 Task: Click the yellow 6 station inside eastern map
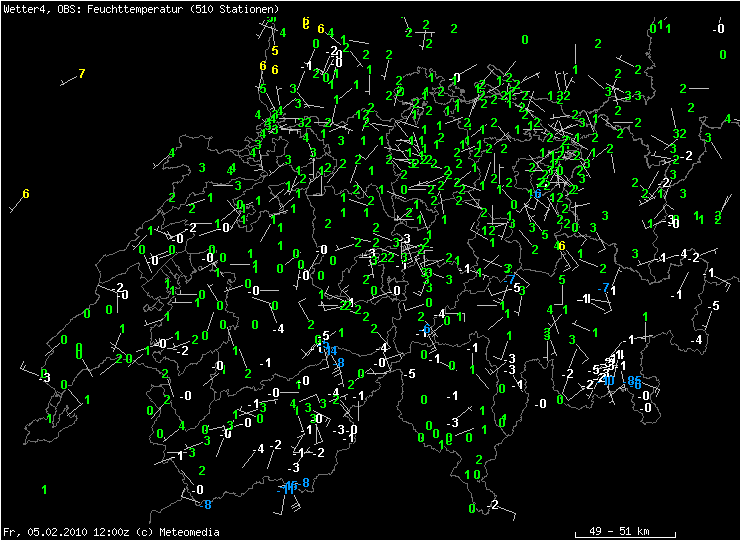point(562,246)
